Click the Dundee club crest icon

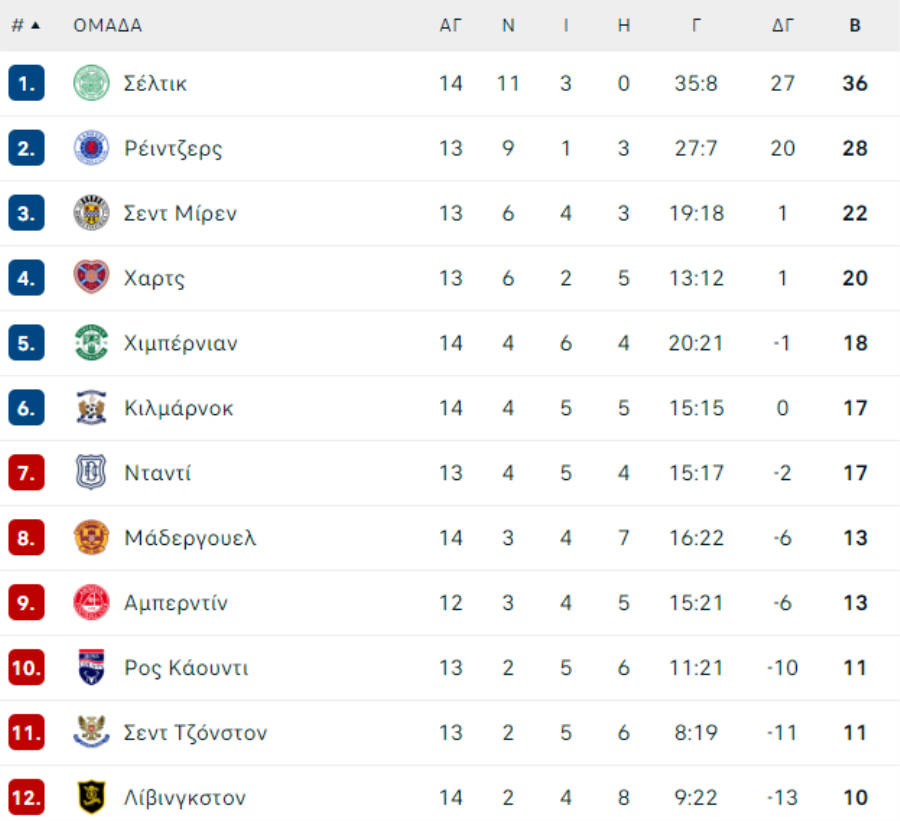(91, 473)
